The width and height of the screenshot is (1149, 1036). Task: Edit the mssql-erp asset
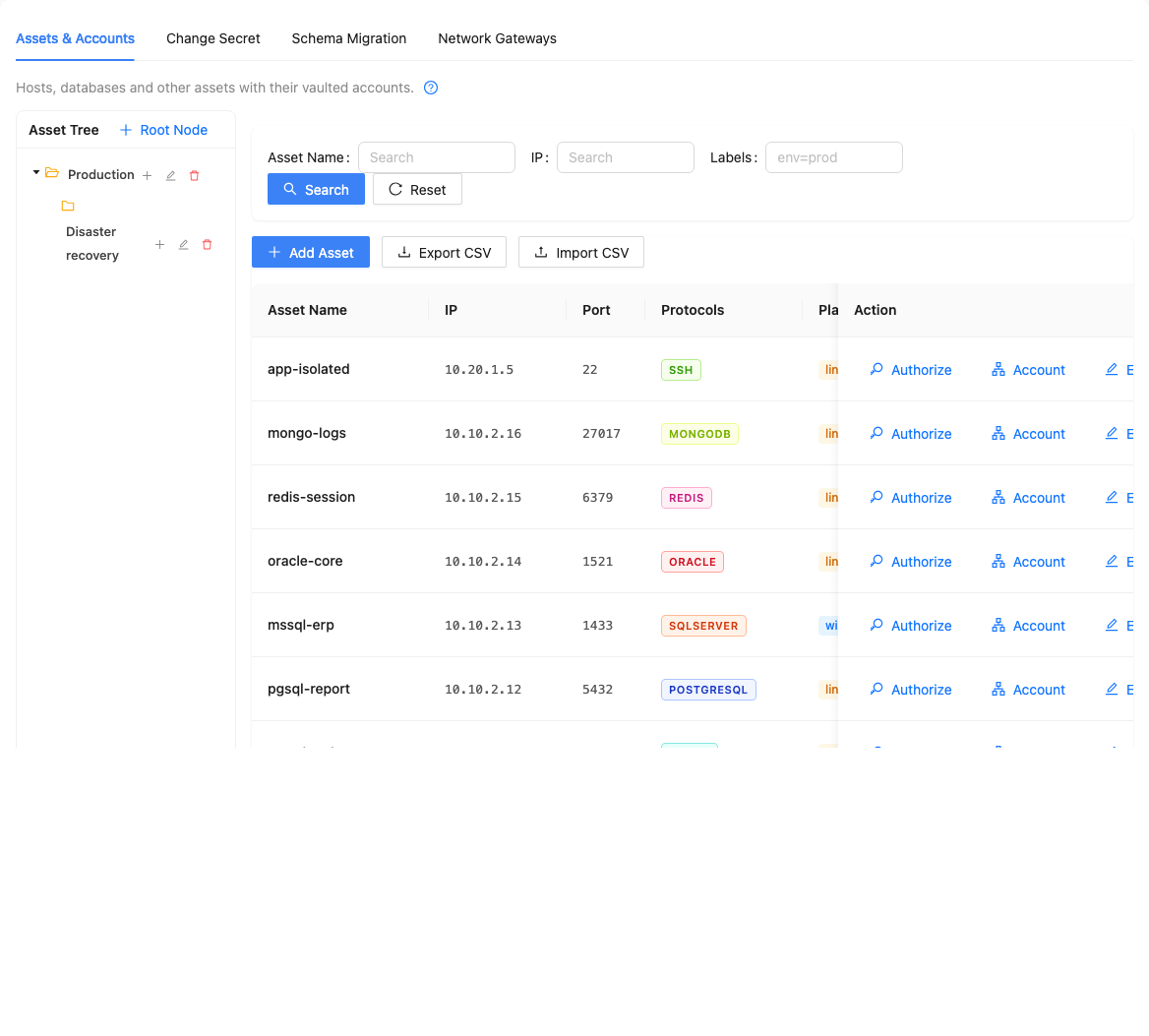(1119, 626)
